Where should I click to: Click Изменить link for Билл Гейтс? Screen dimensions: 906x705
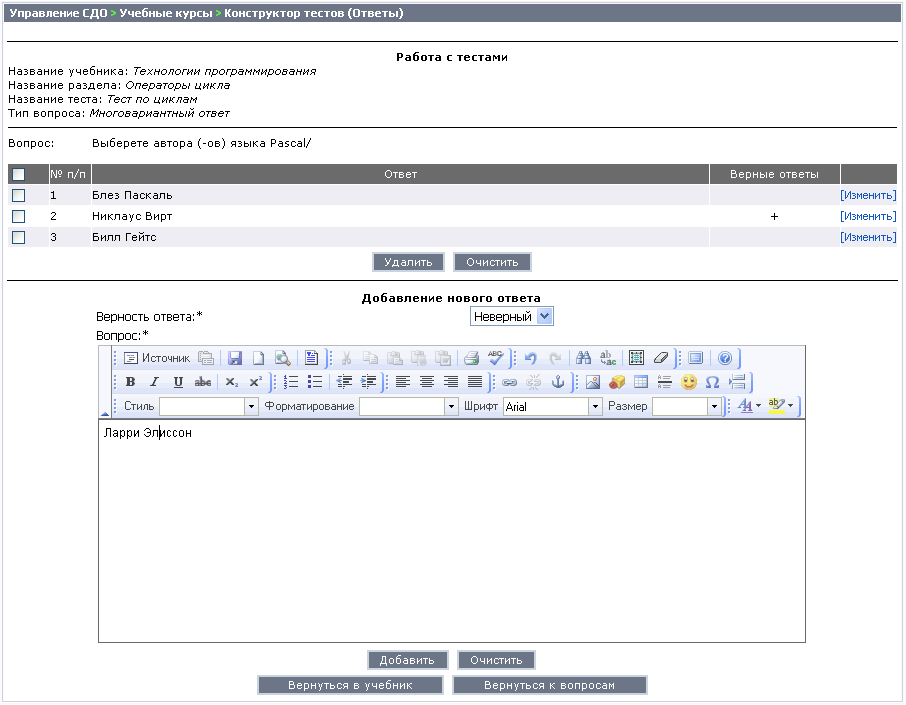(x=868, y=237)
